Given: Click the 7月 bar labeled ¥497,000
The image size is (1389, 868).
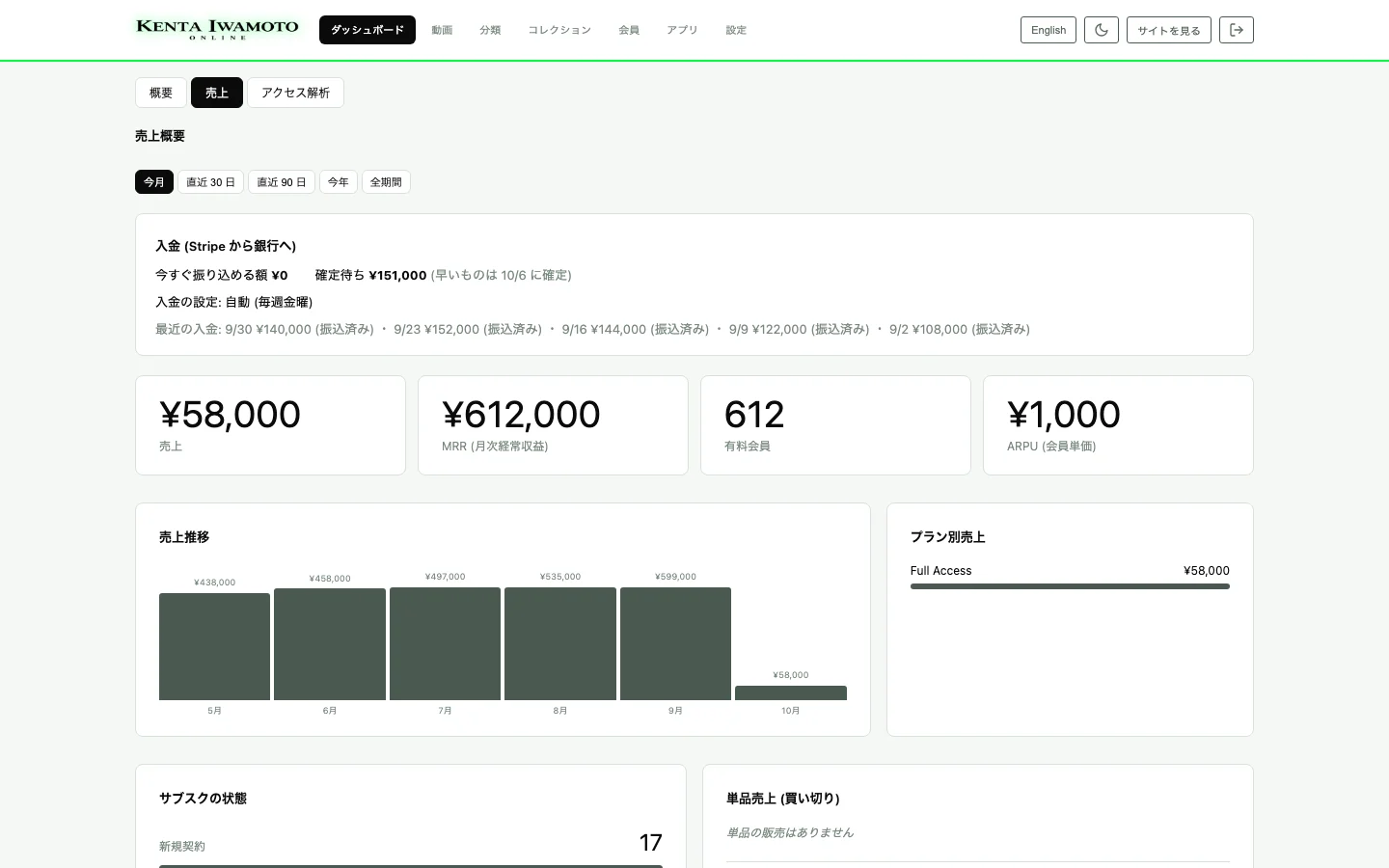Looking at the screenshot, I should (x=445, y=643).
